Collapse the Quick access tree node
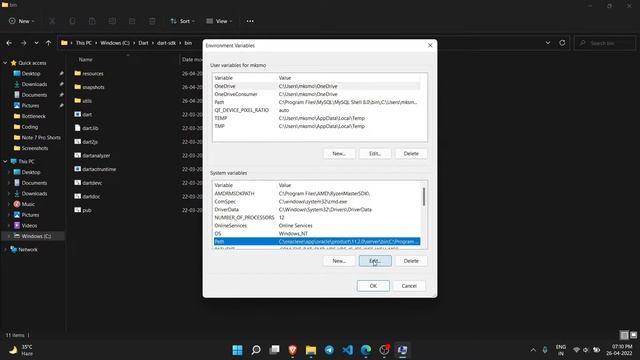 click(x=5, y=63)
